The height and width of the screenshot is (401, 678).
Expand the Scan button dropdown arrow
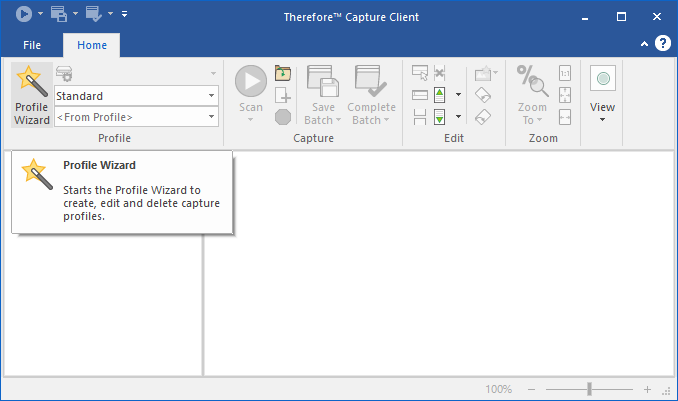[x=251, y=120]
